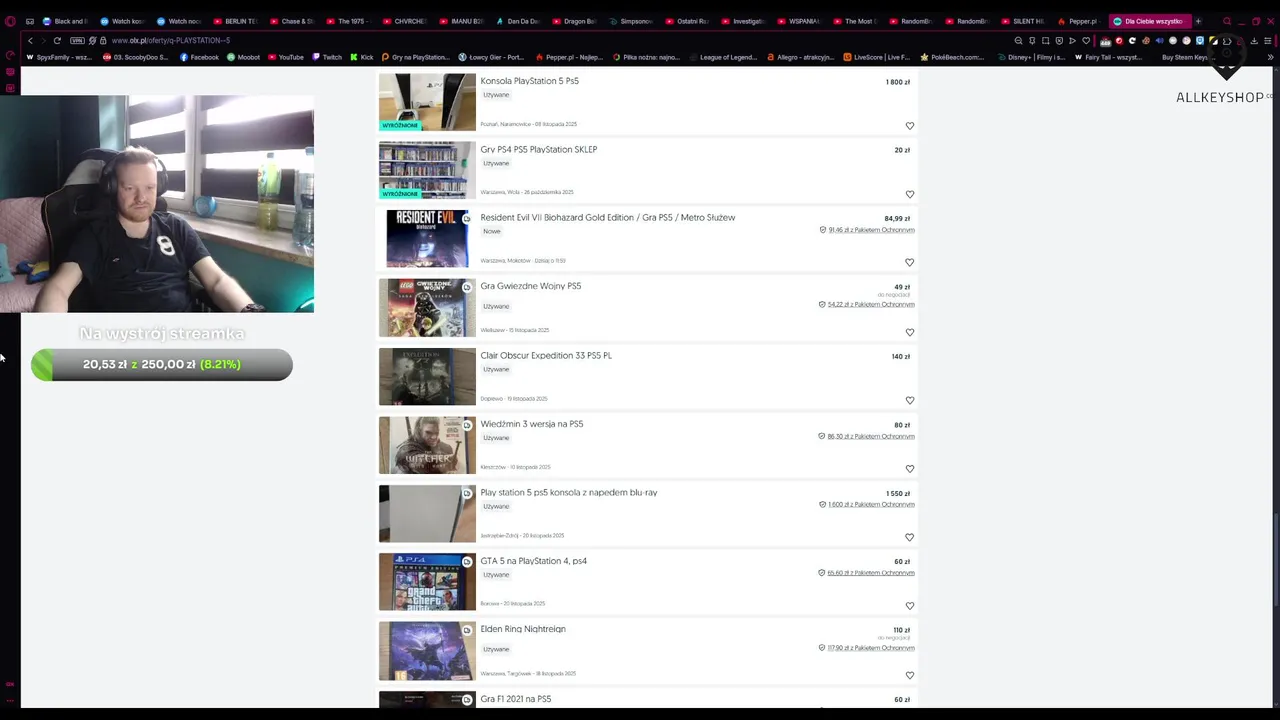Click the 20,53 zł donation progress bar
The image size is (1280, 720).
coord(161,364)
